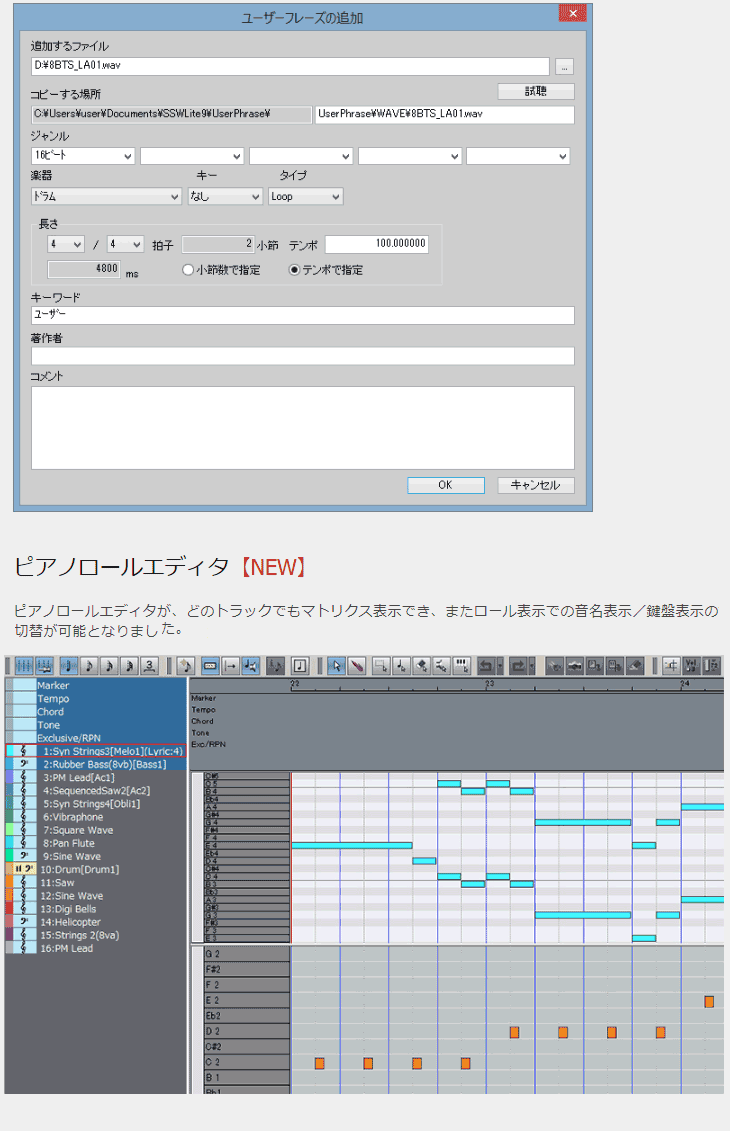730x1131 pixels.
Task: Select the Tempo row in track list
Action: 53,699
